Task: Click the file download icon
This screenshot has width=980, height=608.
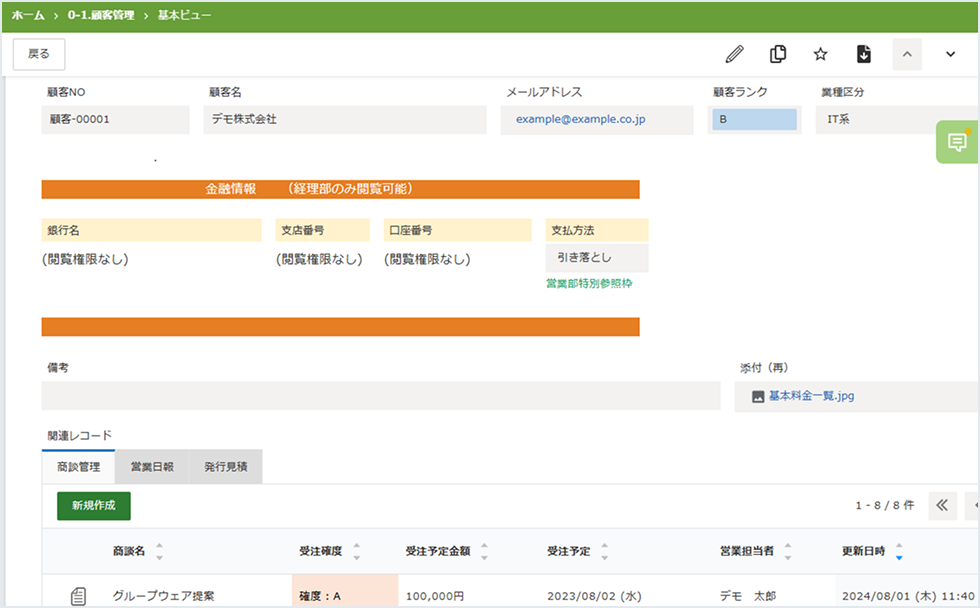Action: [864, 54]
